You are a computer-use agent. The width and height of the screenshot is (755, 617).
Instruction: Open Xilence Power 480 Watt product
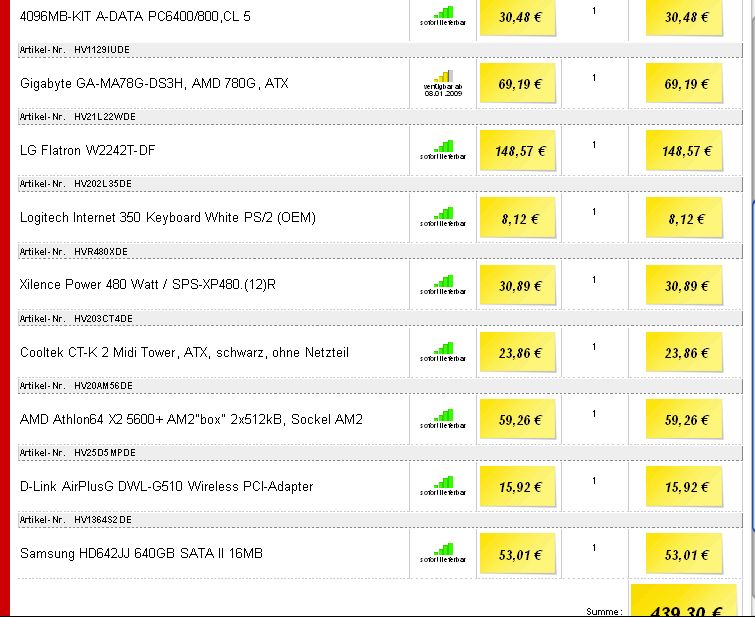[148, 284]
